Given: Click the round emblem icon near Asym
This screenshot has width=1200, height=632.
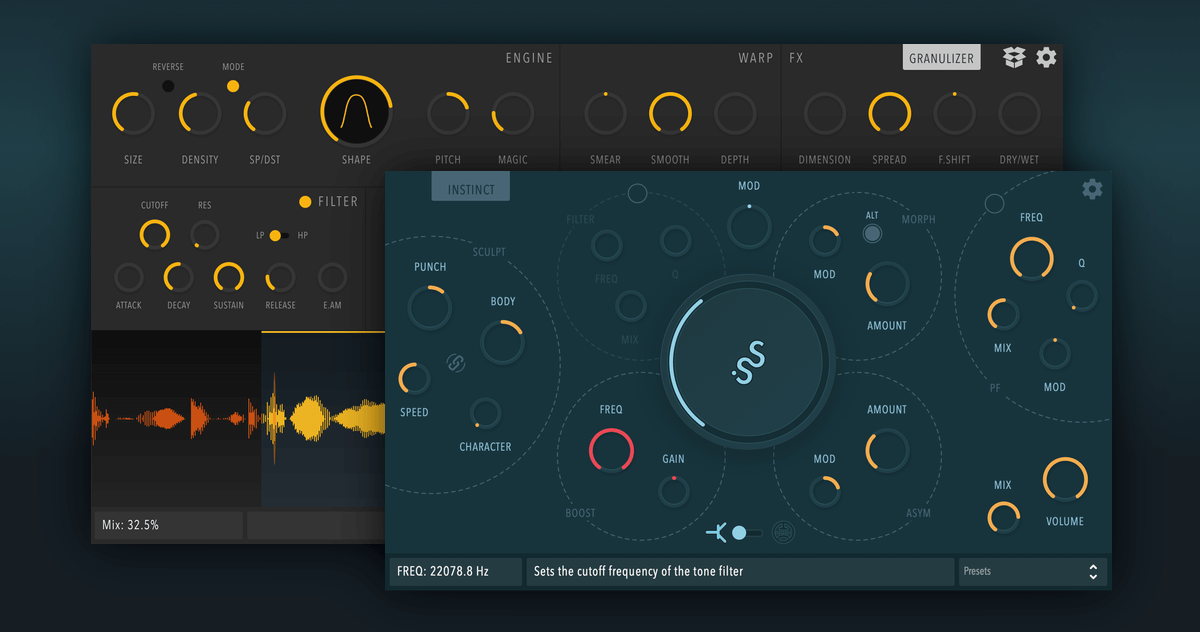Looking at the screenshot, I should click(785, 533).
